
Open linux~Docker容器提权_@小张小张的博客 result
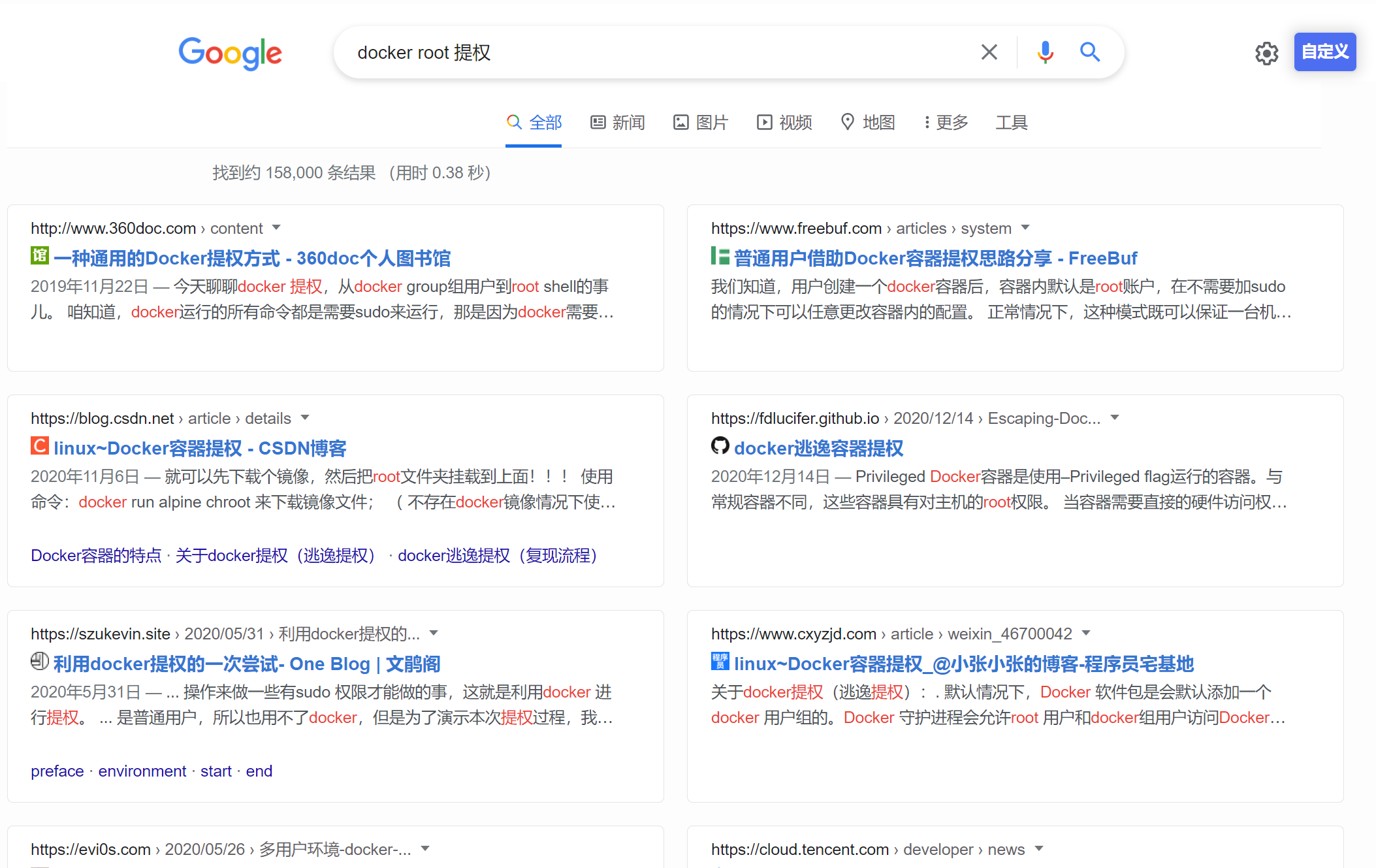click(964, 664)
